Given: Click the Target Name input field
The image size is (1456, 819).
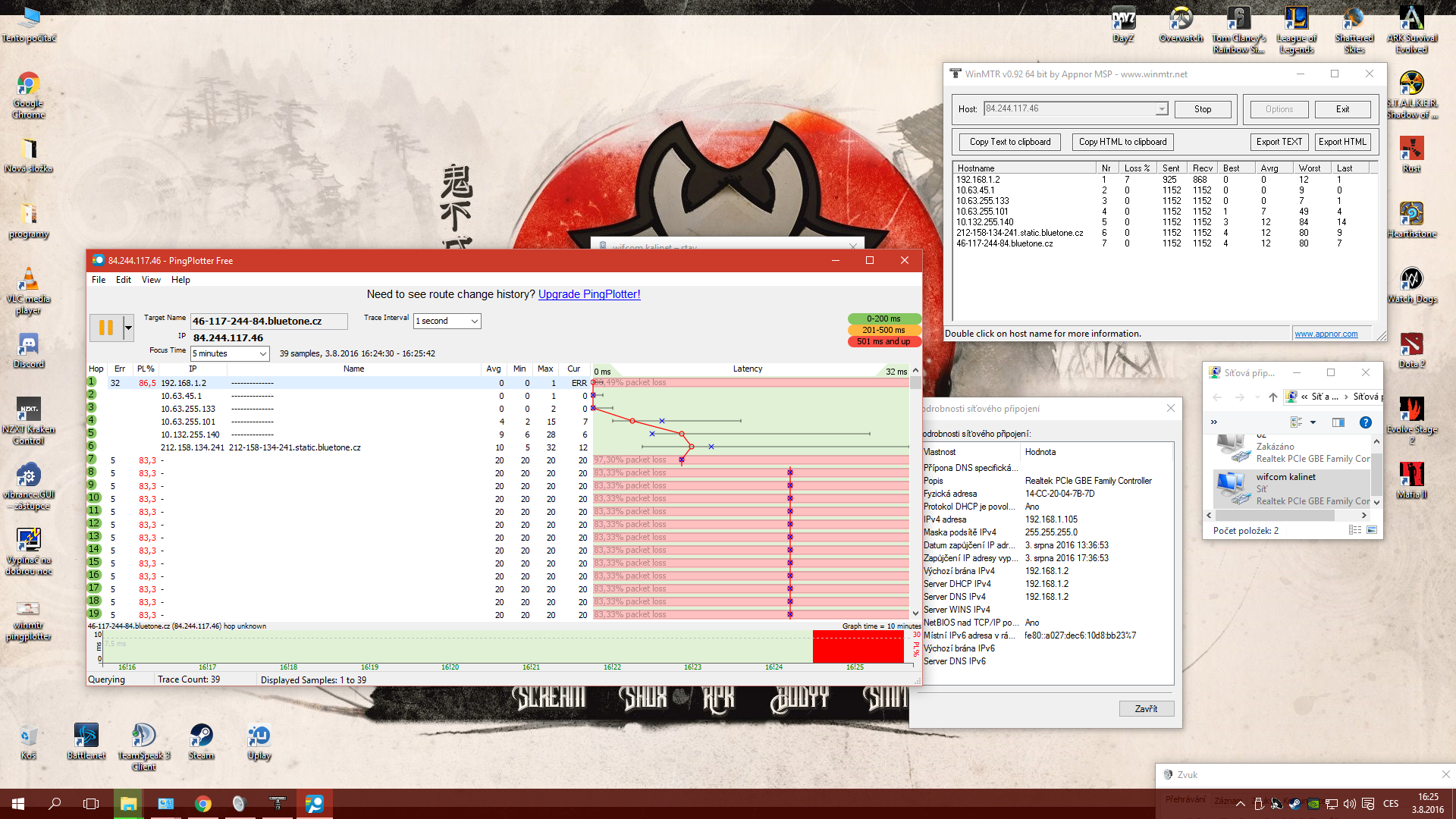Looking at the screenshot, I should point(268,322).
